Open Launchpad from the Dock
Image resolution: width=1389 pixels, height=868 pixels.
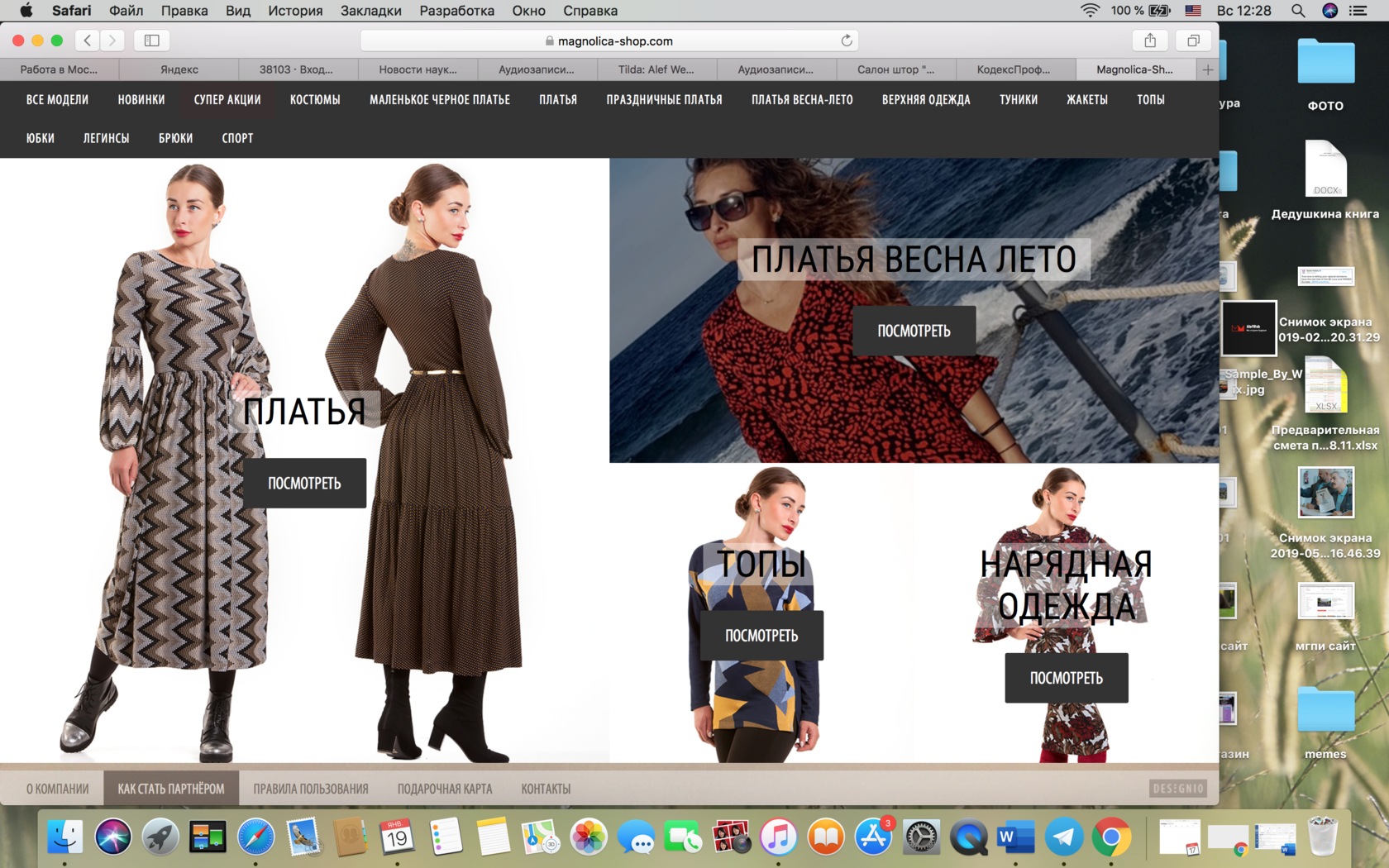[160, 837]
